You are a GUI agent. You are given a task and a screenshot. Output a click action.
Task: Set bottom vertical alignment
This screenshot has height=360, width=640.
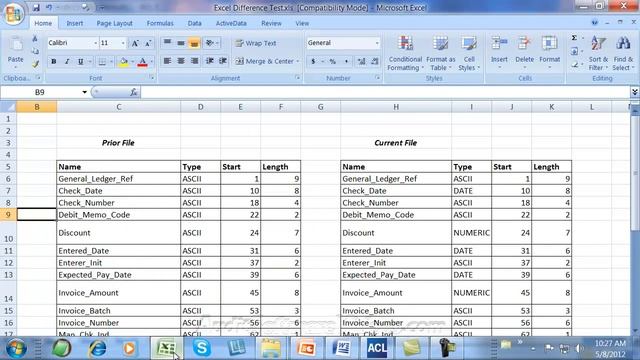point(194,43)
